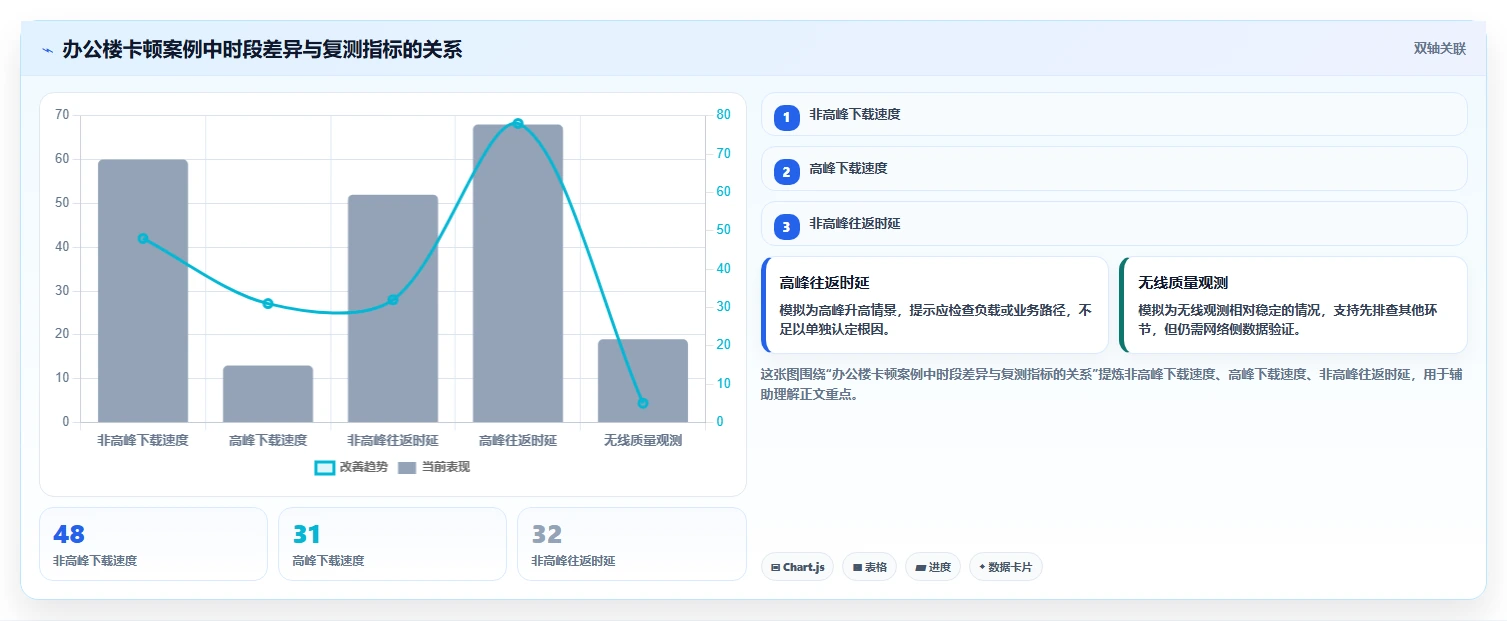Click the lowest line point at 无线质量观测
This screenshot has height=621, width=1507.
[643, 403]
